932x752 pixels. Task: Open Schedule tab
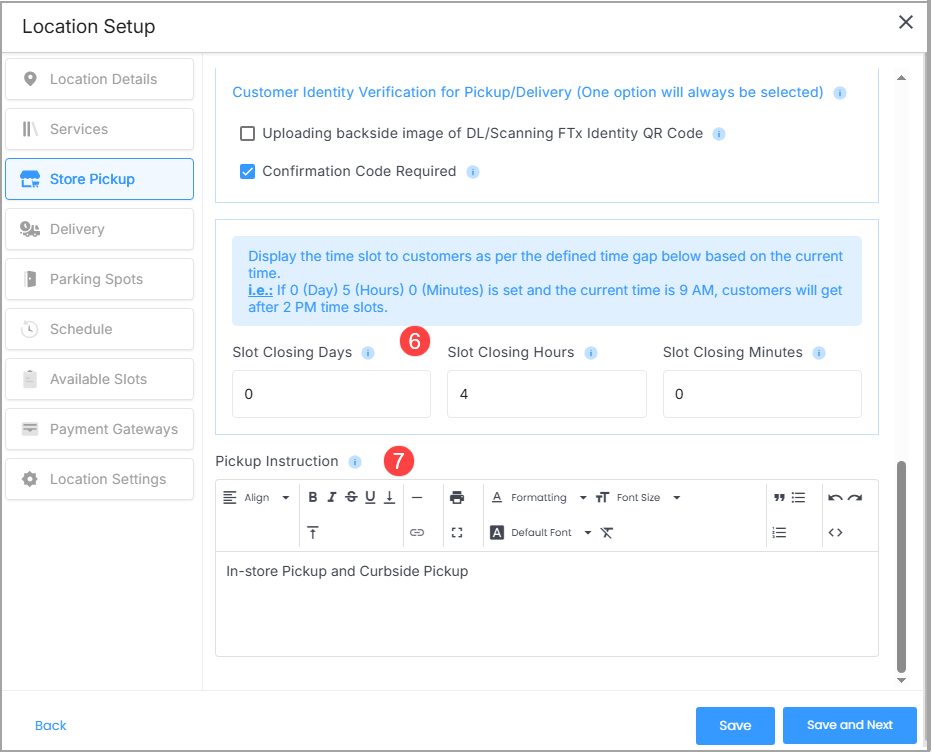coord(100,329)
